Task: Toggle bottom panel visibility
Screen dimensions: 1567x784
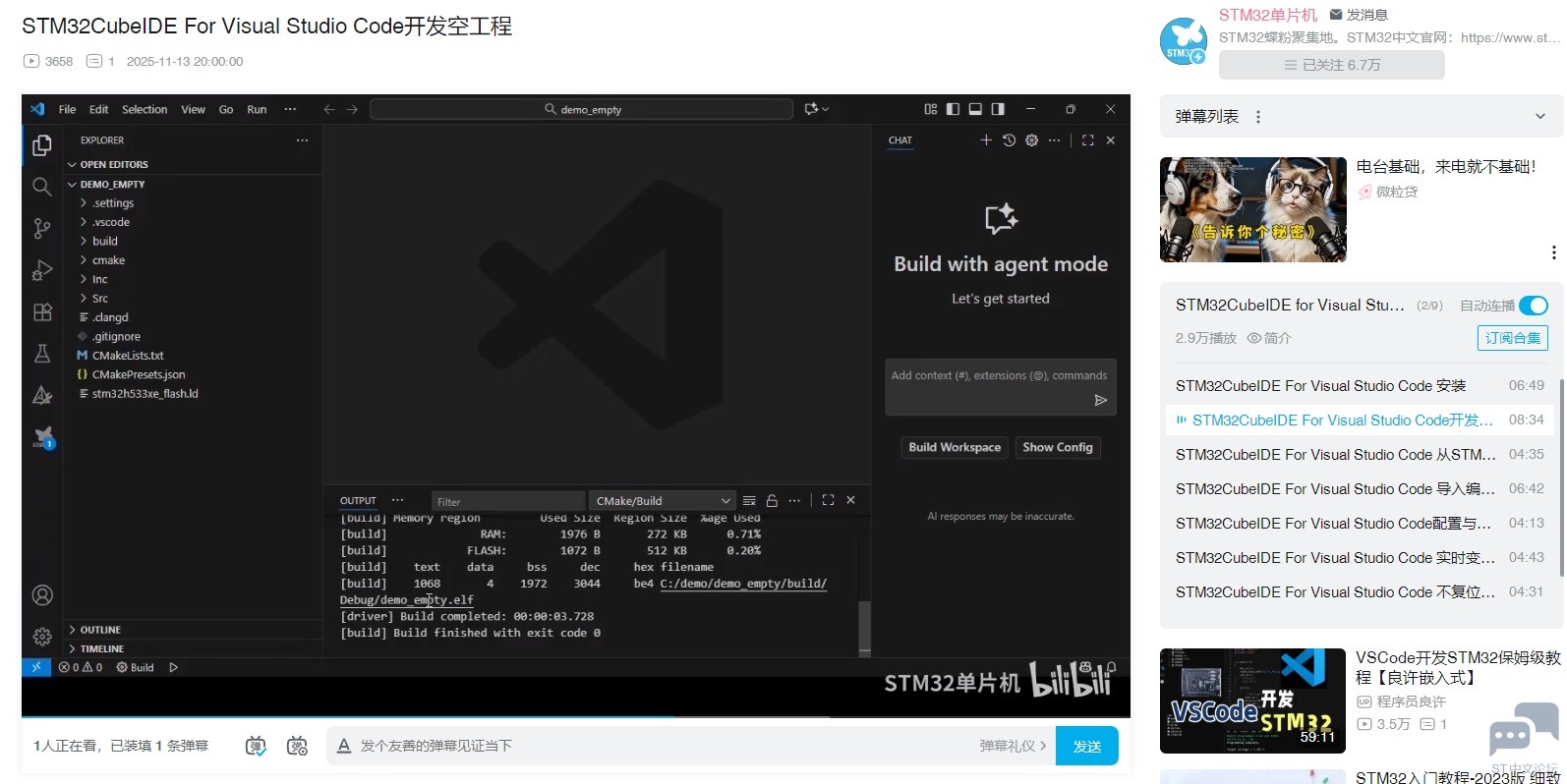Action: 975,109
